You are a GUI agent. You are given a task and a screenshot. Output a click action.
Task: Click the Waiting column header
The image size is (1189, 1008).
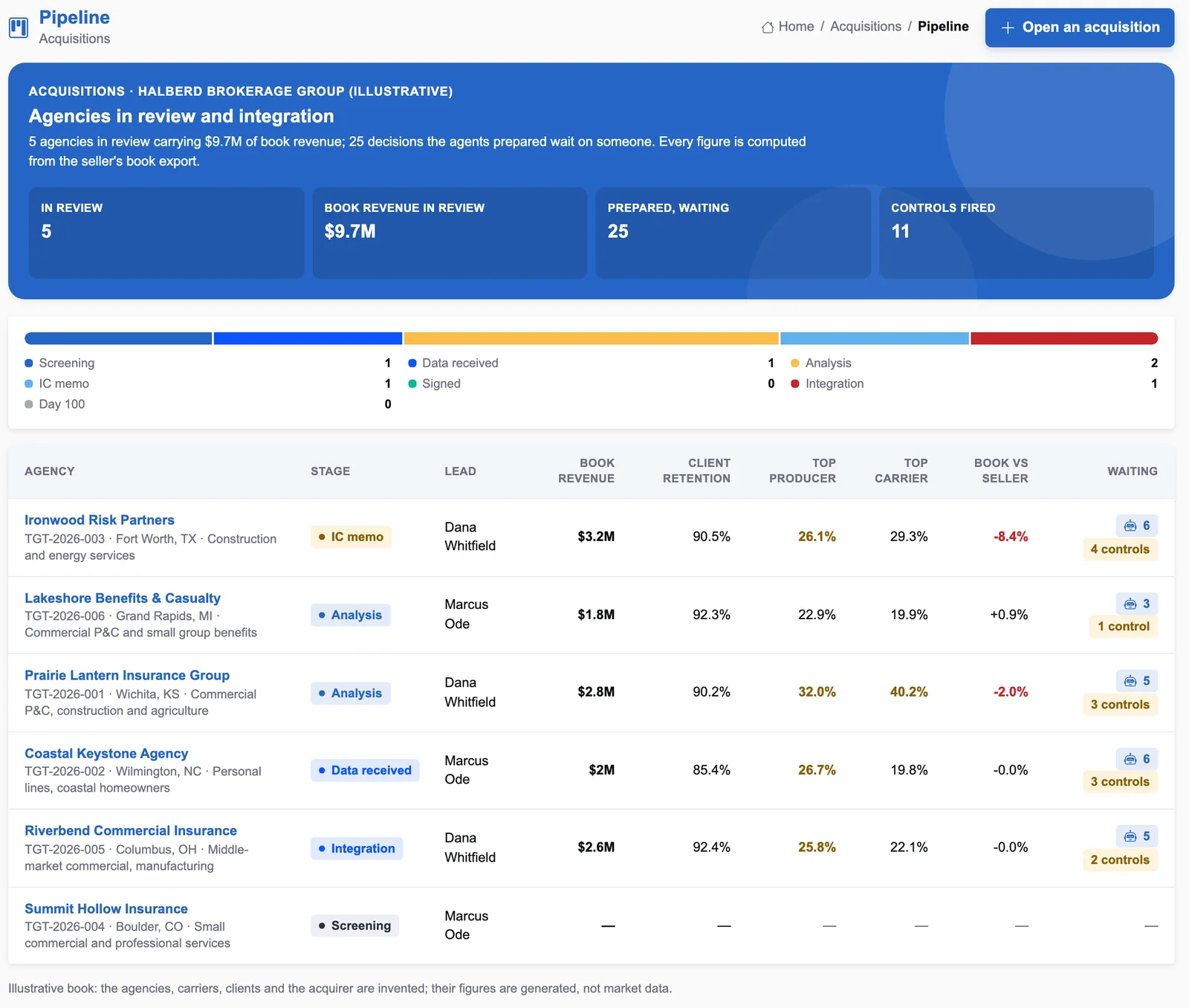tap(1133, 471)
